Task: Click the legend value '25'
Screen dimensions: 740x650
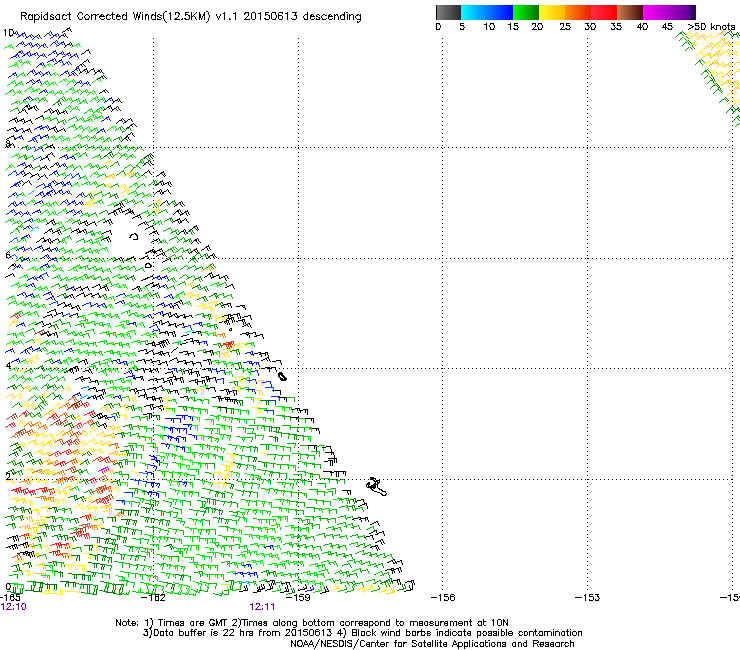Action: tap(565, 27)
